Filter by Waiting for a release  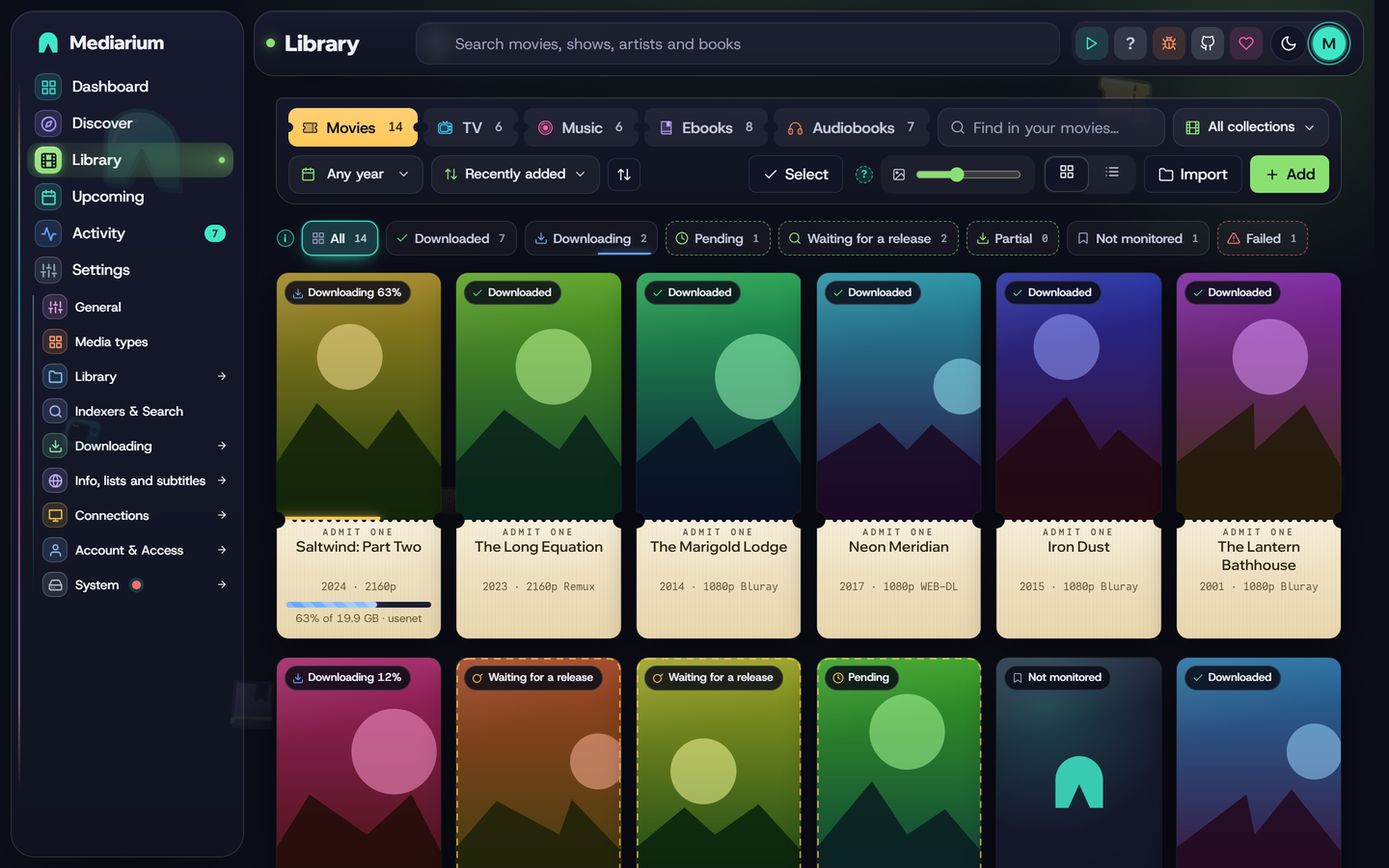pos(868,238)
